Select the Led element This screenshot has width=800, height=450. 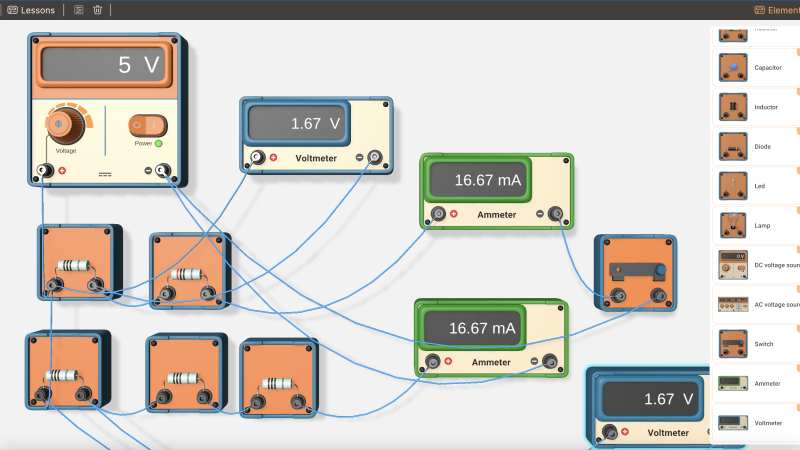point(757,186)
